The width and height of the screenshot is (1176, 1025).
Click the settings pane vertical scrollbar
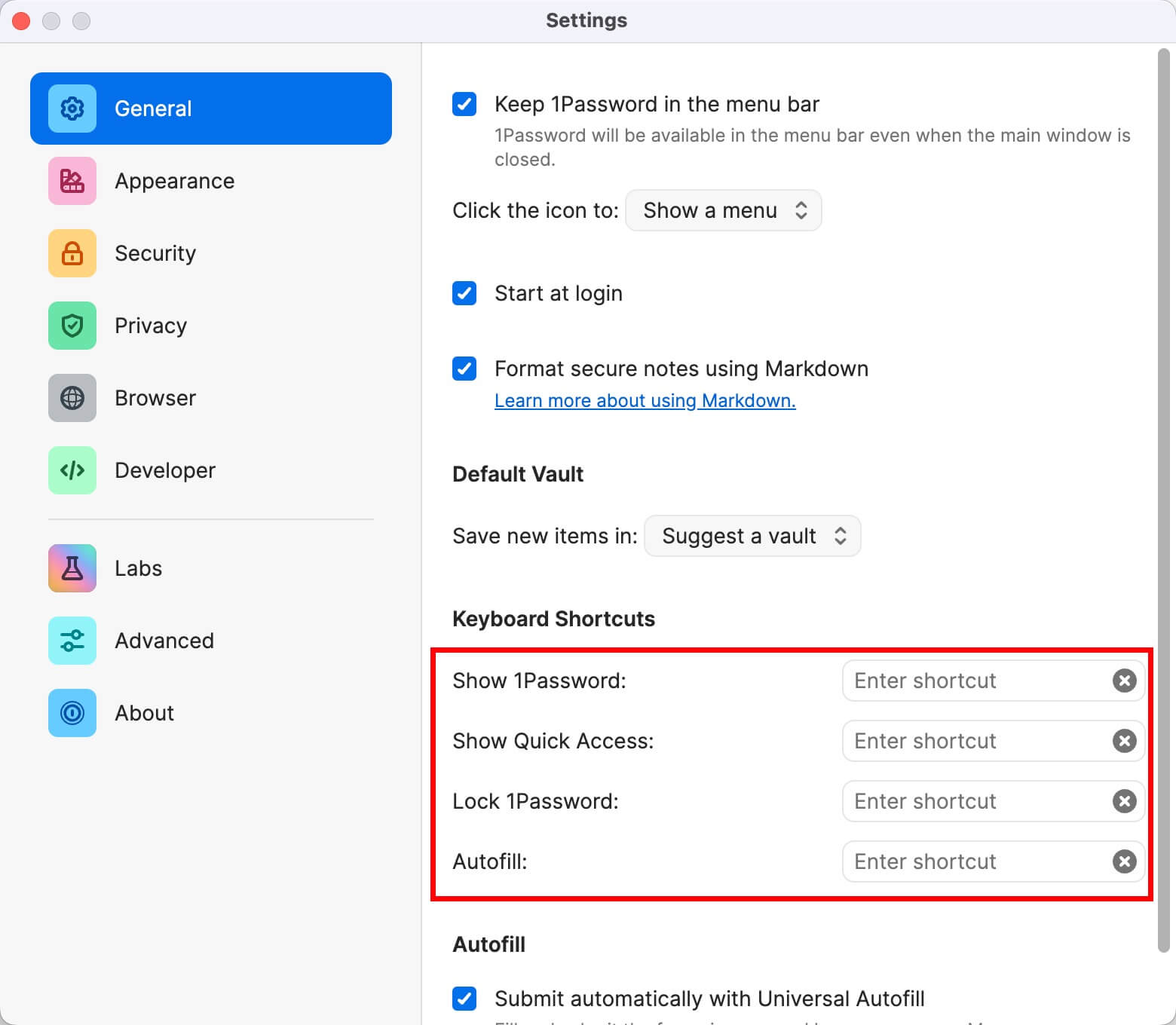point(1163,500)
